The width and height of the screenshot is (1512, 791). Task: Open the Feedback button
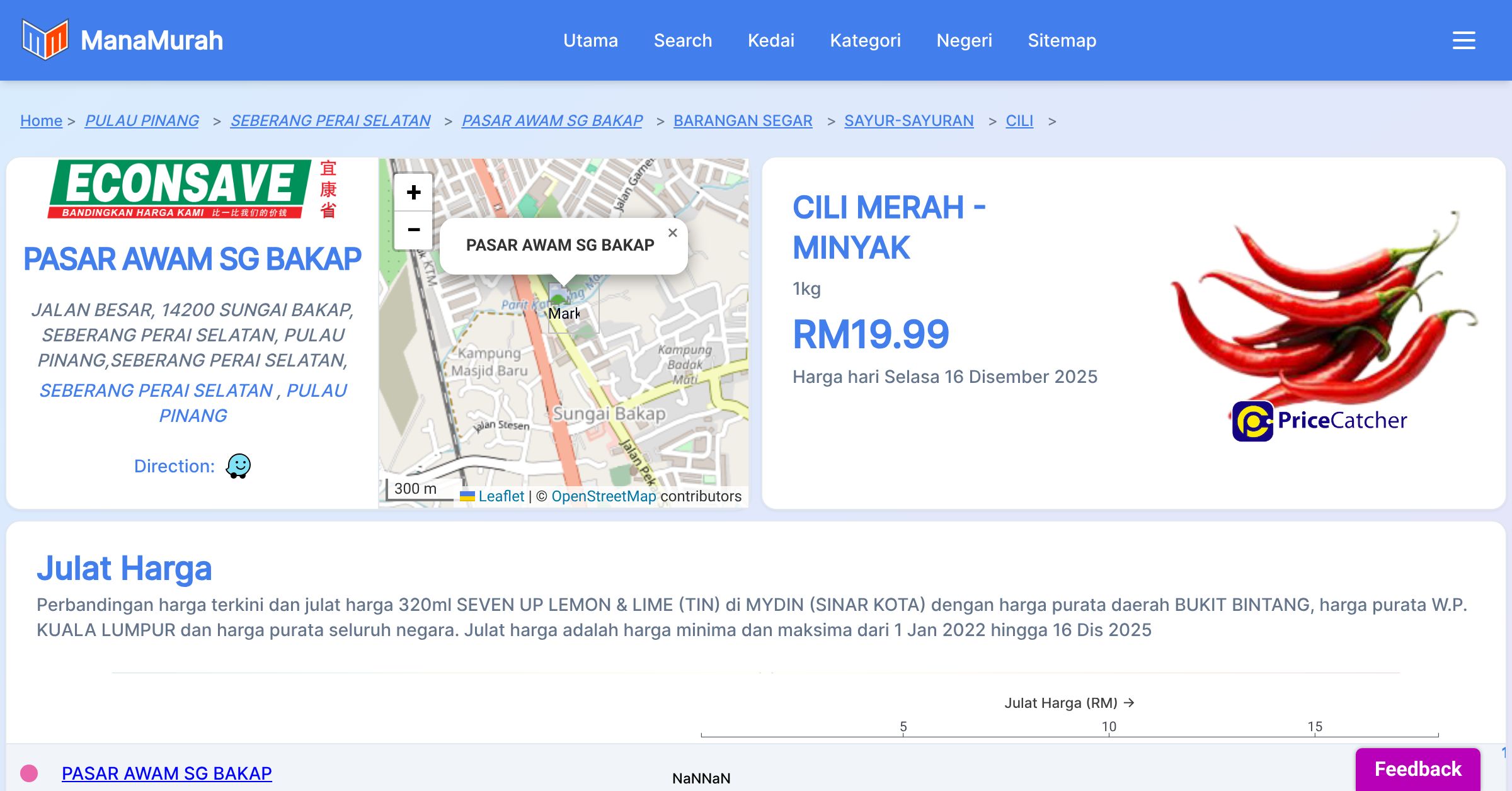click(x=1417, y=769)
